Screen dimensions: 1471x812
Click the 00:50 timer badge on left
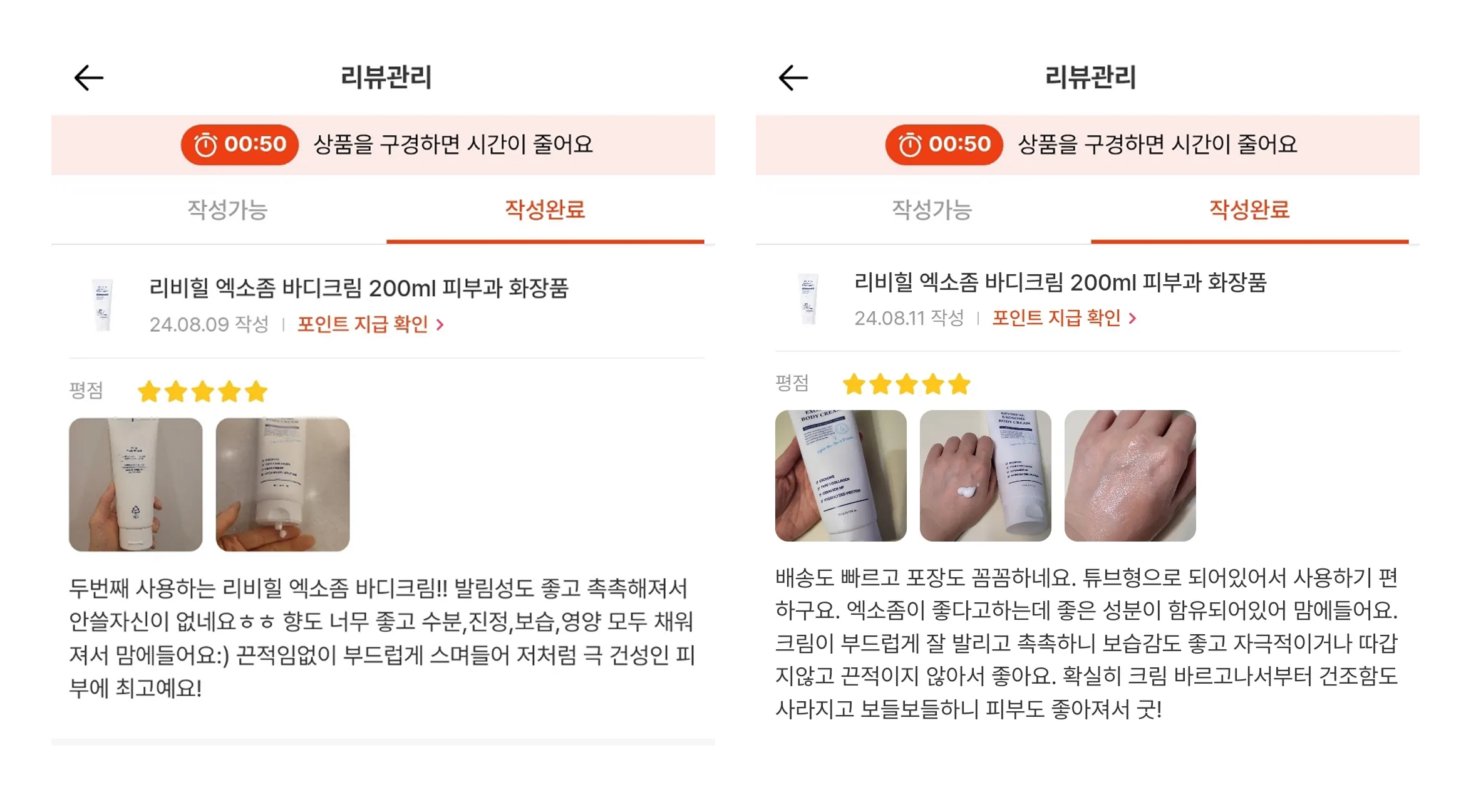coord(240,145)
